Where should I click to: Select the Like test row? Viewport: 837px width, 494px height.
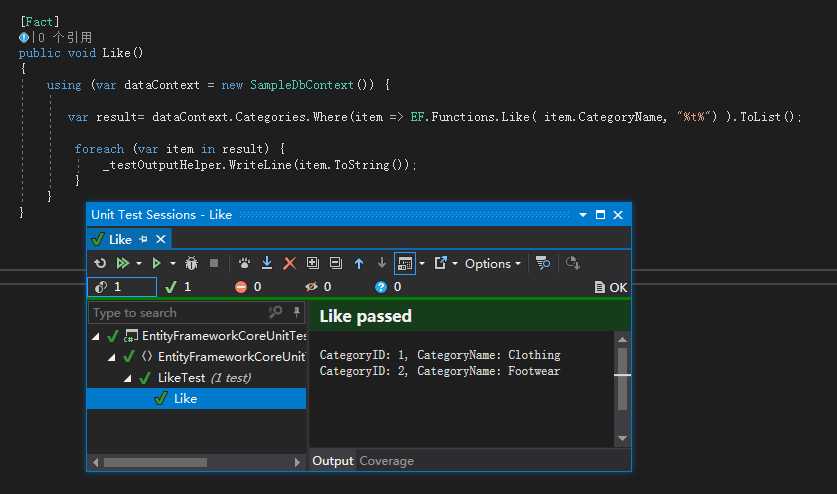[x=197, y=399]
